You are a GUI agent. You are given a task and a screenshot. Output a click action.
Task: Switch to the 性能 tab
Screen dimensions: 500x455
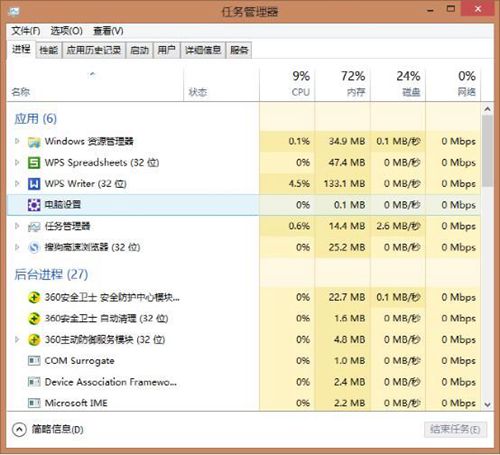tap(49, 50)
